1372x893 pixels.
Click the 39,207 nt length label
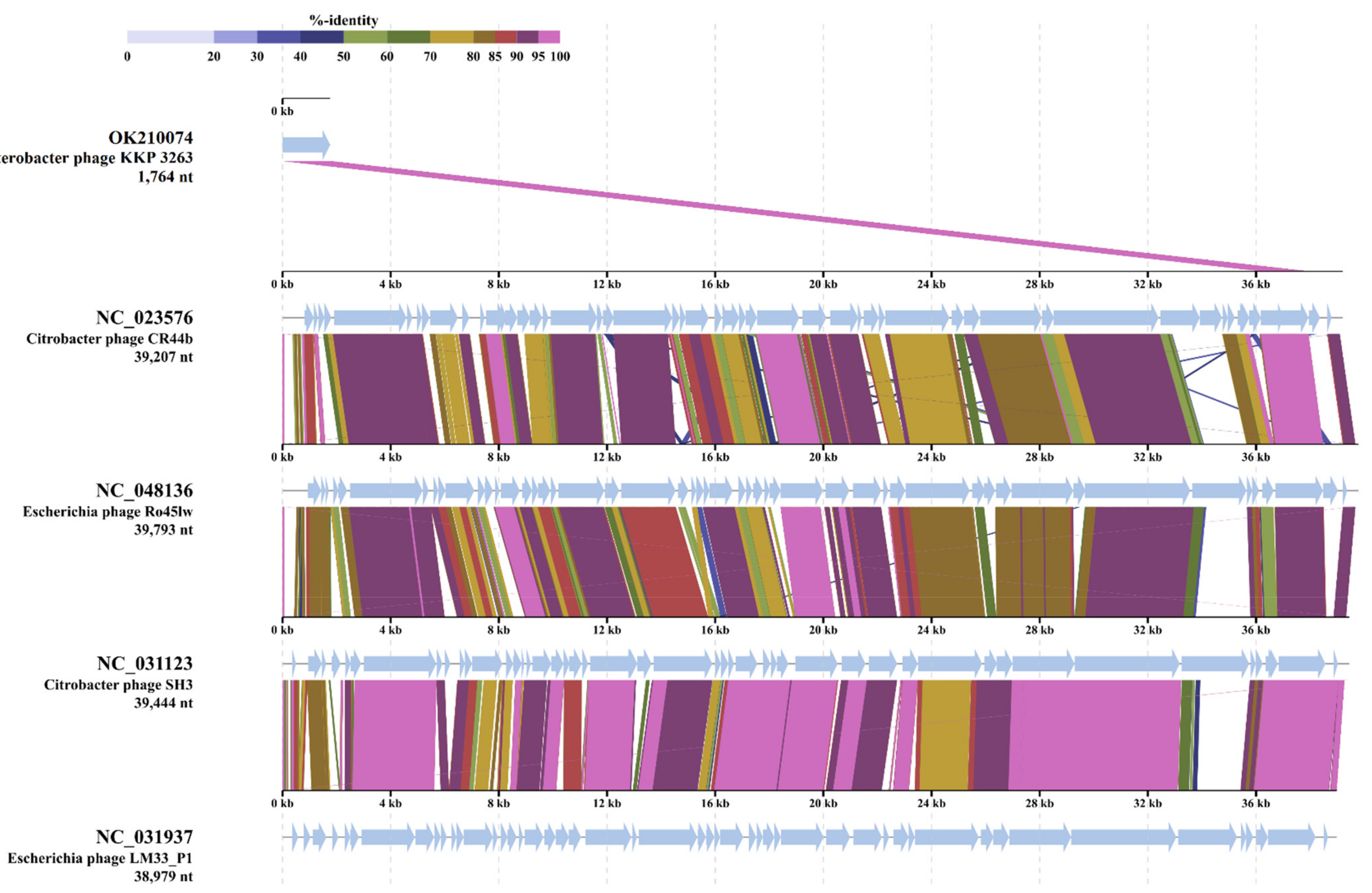163,357
